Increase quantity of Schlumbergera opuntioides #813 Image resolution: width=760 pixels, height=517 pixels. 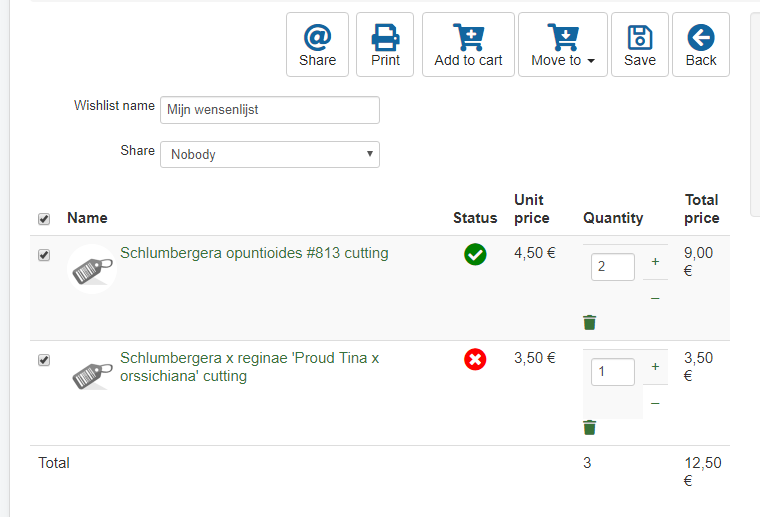[x=655, y=262]
